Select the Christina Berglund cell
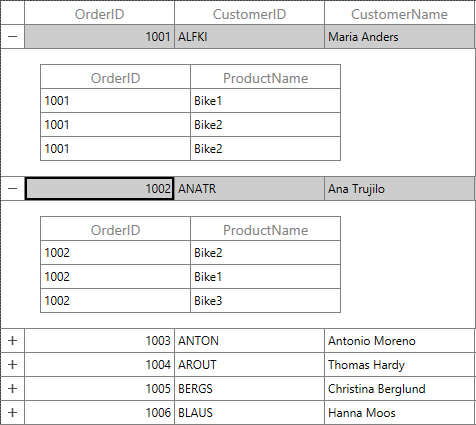Screen dimensions: 476x425 tap(399, 389)
